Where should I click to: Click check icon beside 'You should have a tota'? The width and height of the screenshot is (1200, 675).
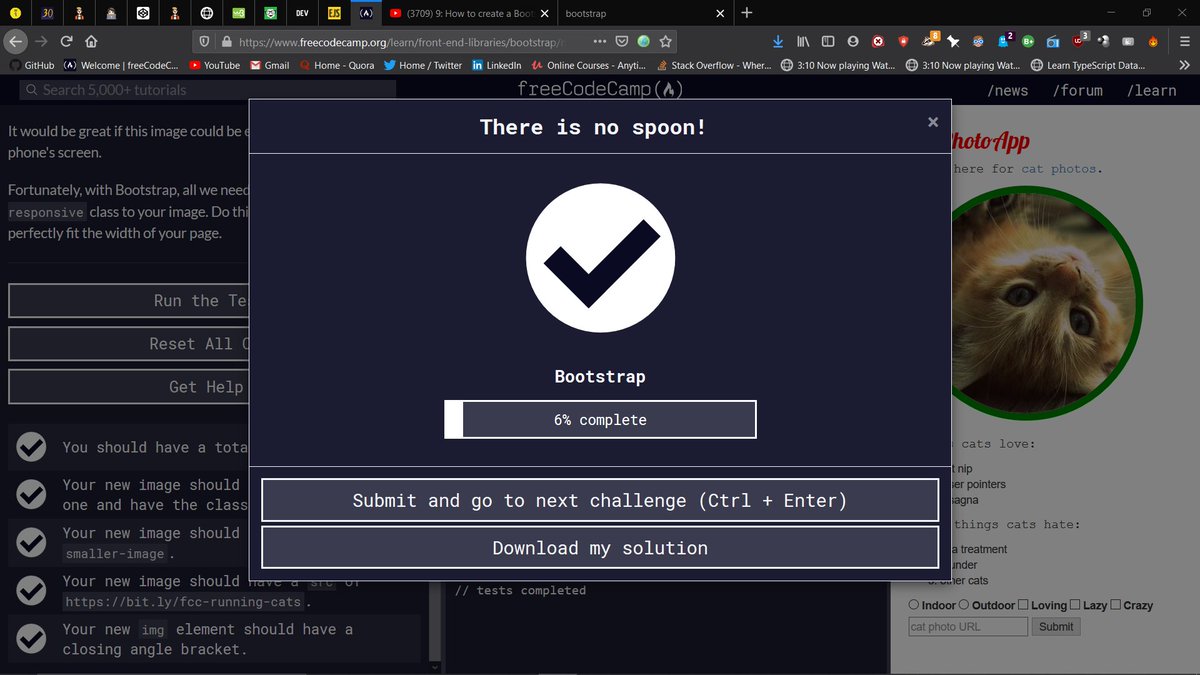point(32,447)
